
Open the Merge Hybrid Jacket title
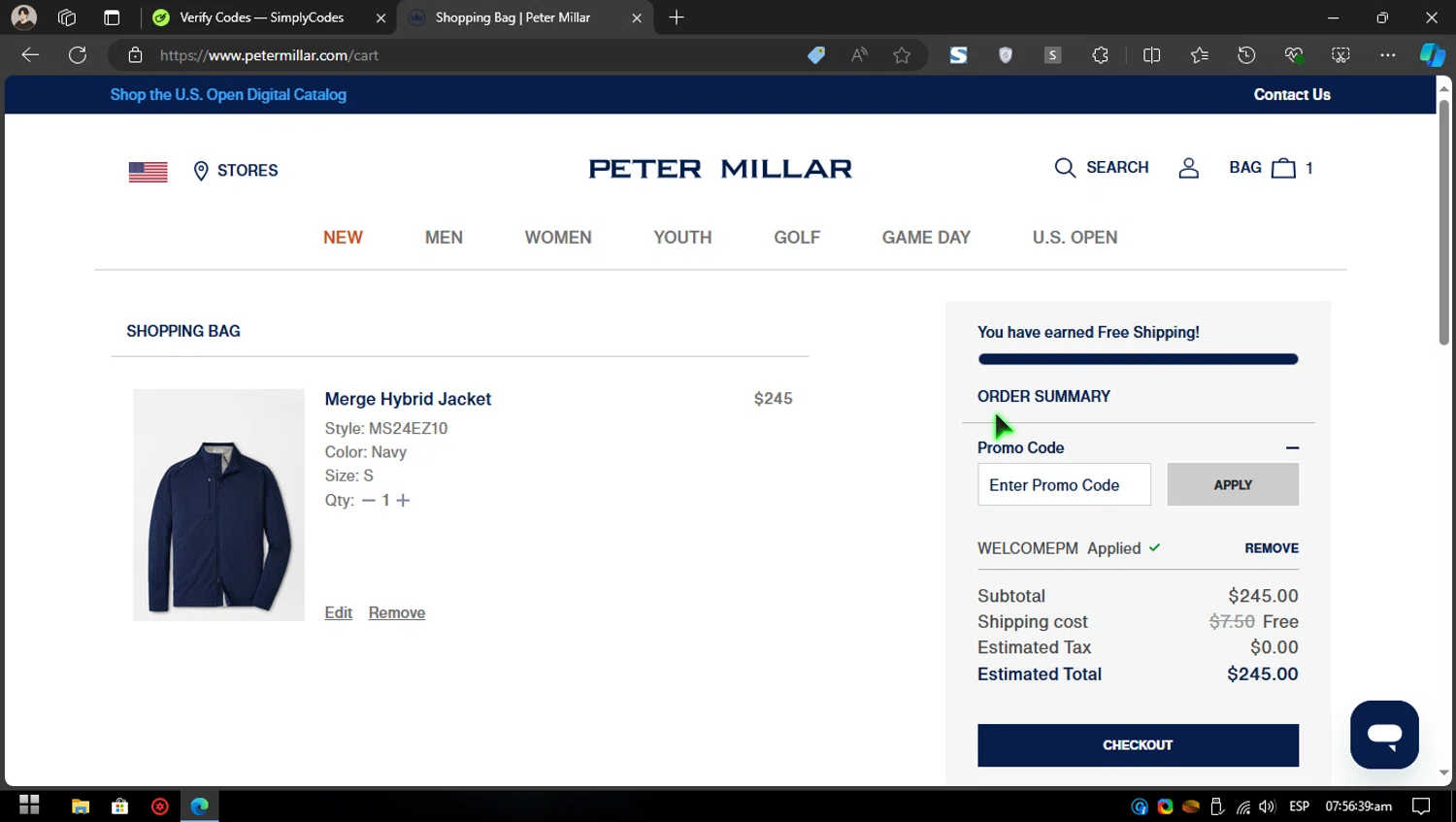point(408,399)
